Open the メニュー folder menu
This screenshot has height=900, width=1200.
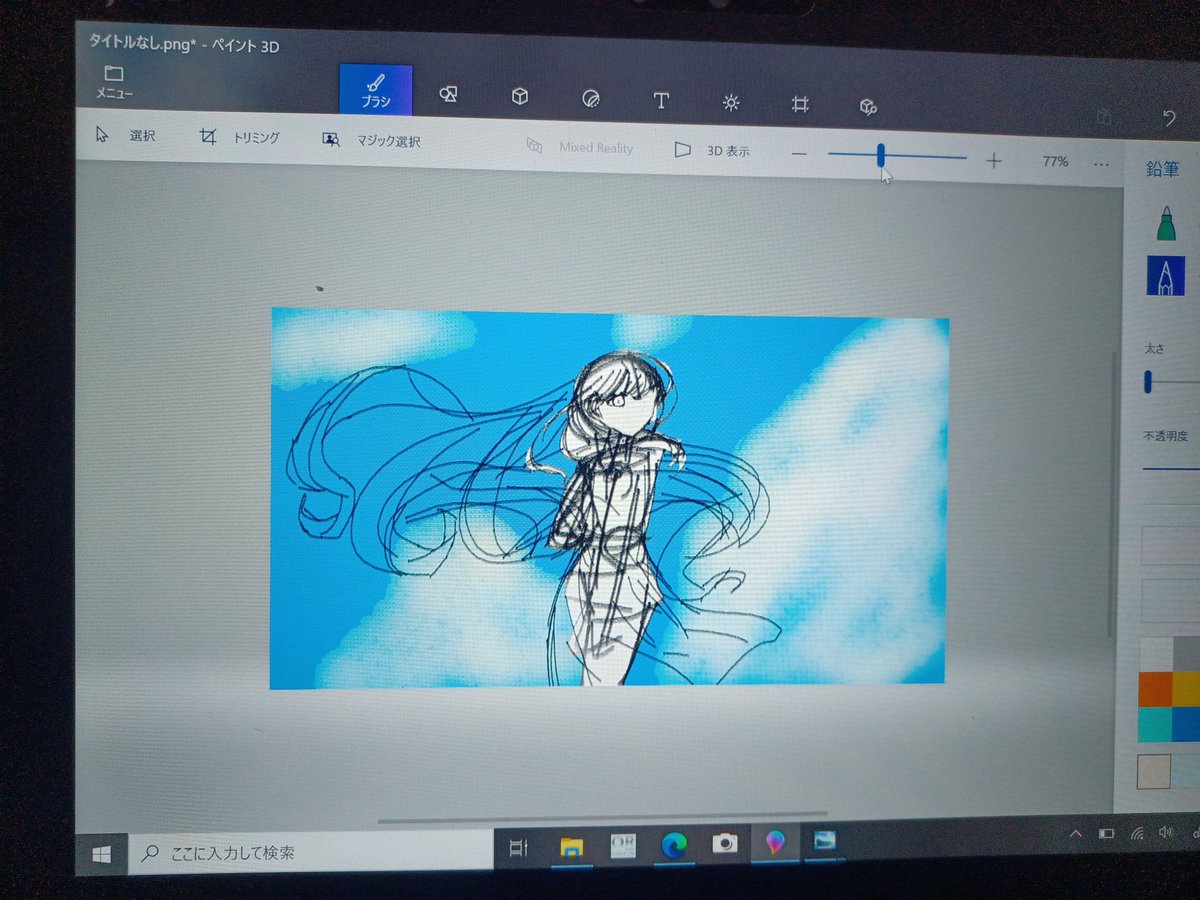coord(114,82)
